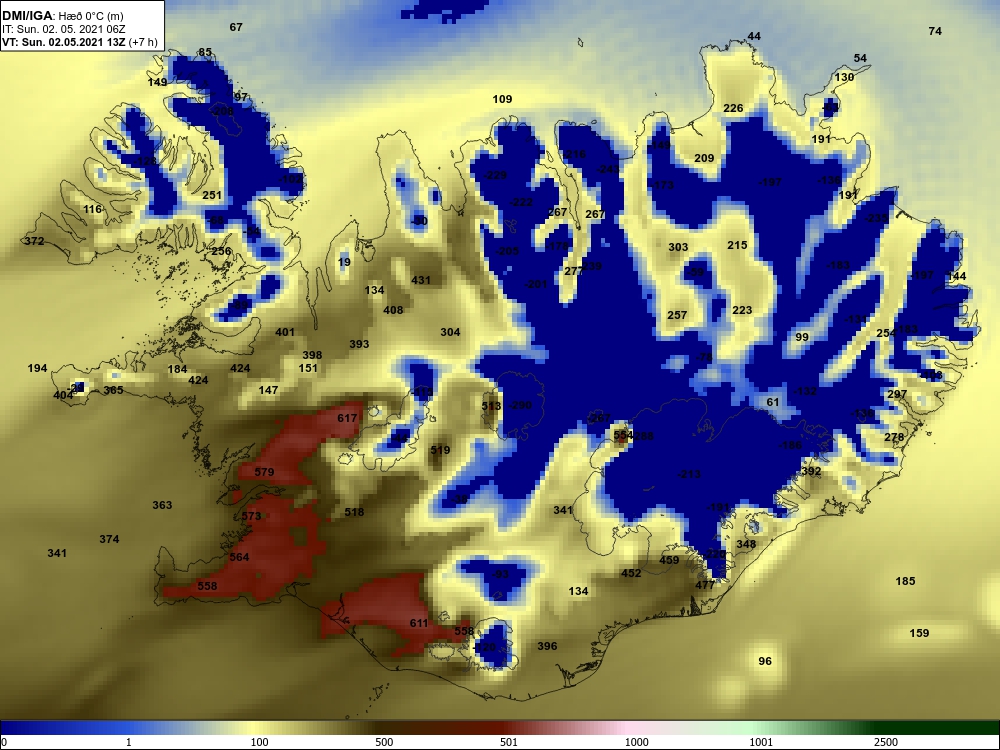Click the map value 408
This screenshot has height=750, width=1000.
click(x=393, y=310)
